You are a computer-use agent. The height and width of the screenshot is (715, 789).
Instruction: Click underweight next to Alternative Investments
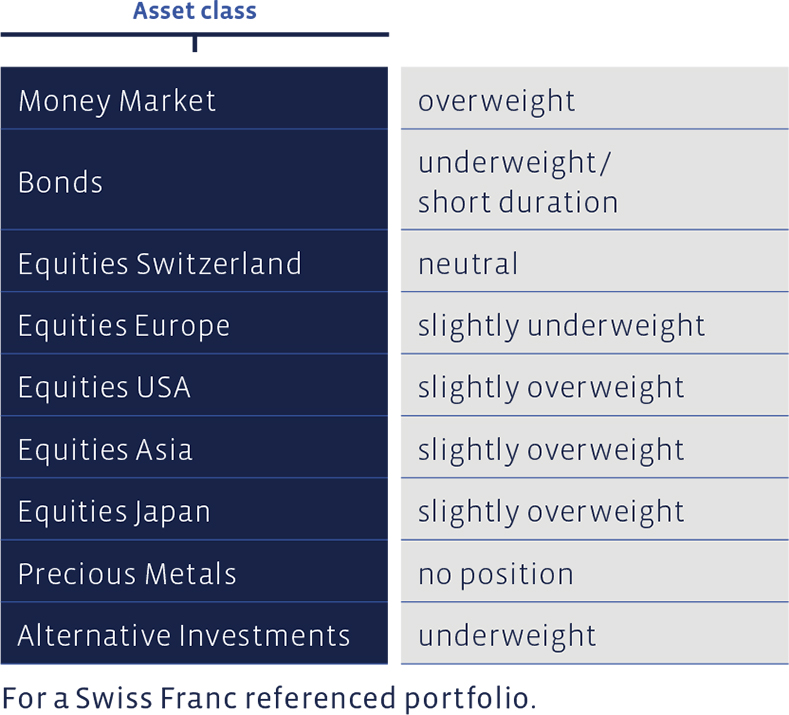coord(595,633)
